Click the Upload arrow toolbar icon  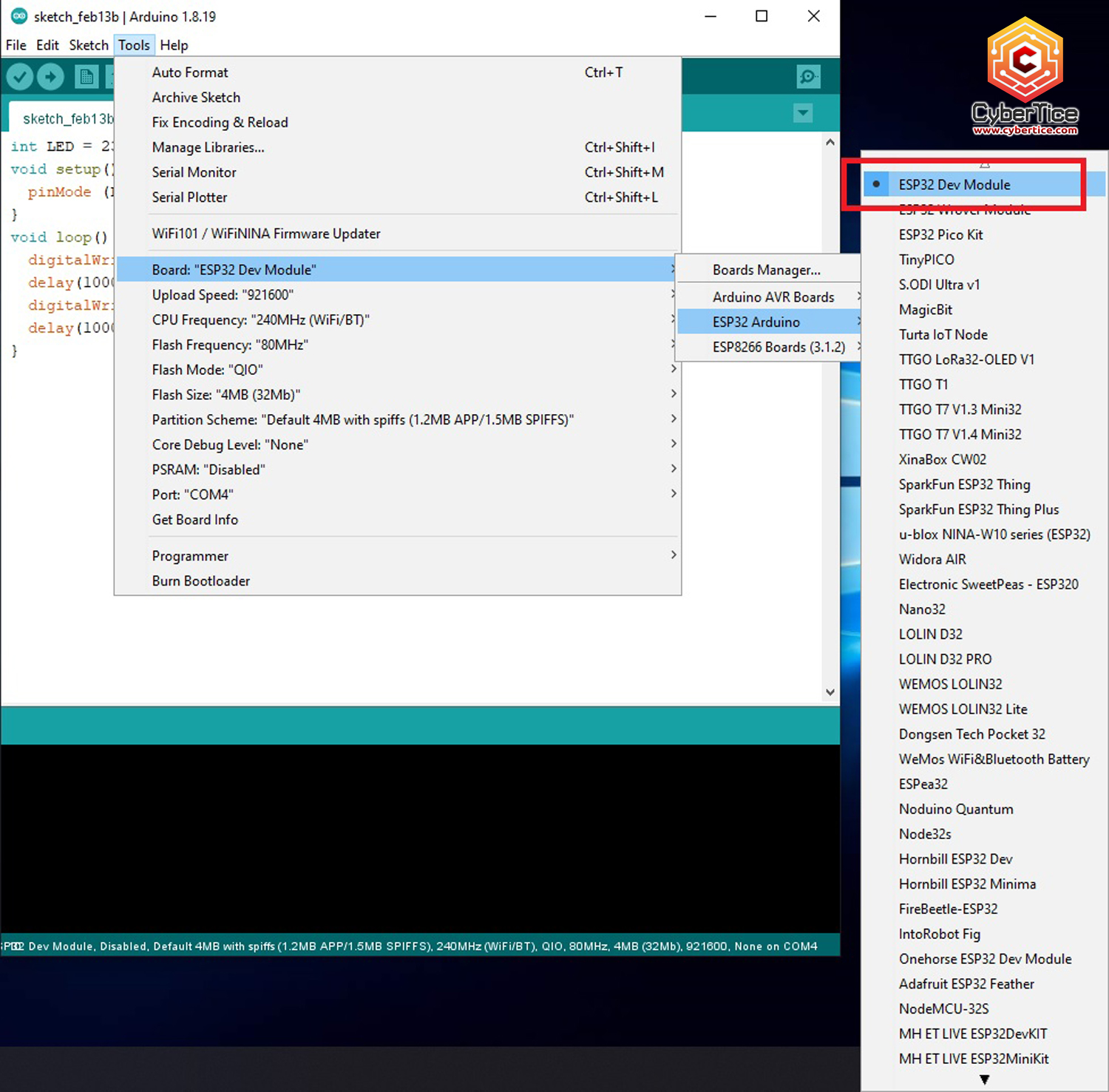pos(50,76)
